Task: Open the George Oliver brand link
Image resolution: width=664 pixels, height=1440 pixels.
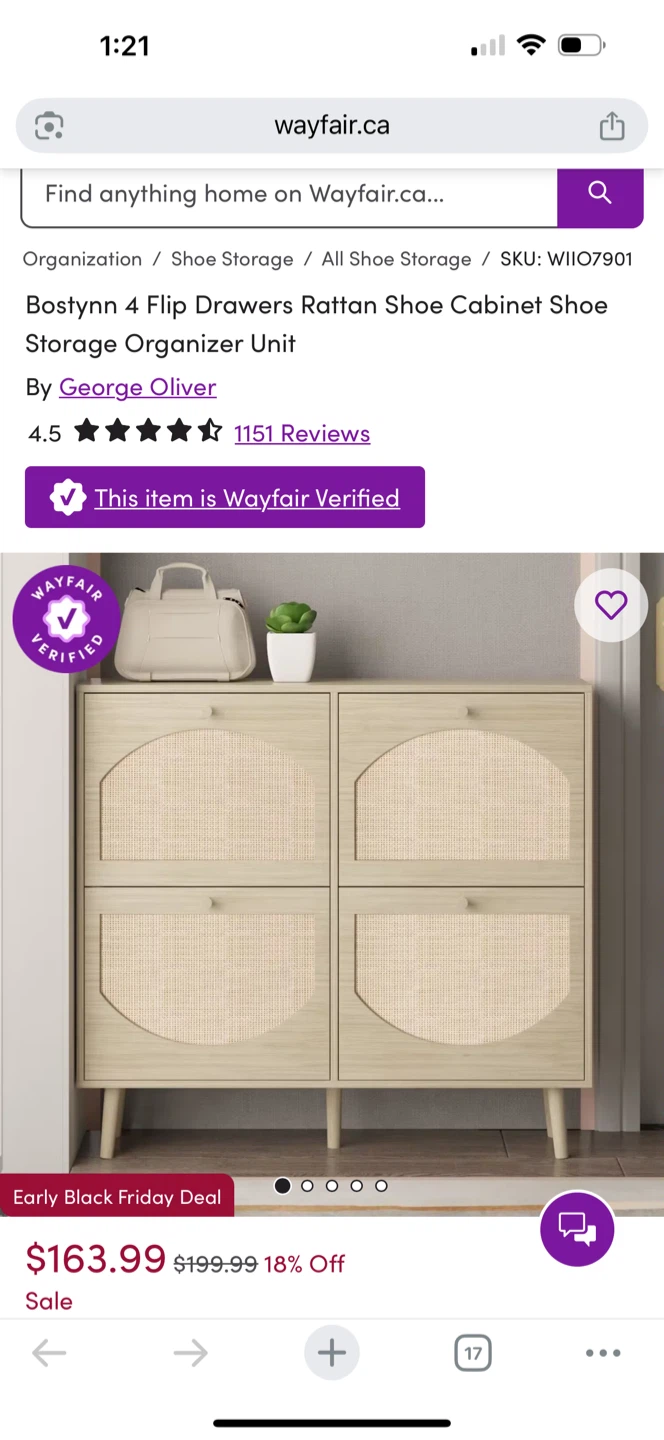Action: tap(138, 387)
